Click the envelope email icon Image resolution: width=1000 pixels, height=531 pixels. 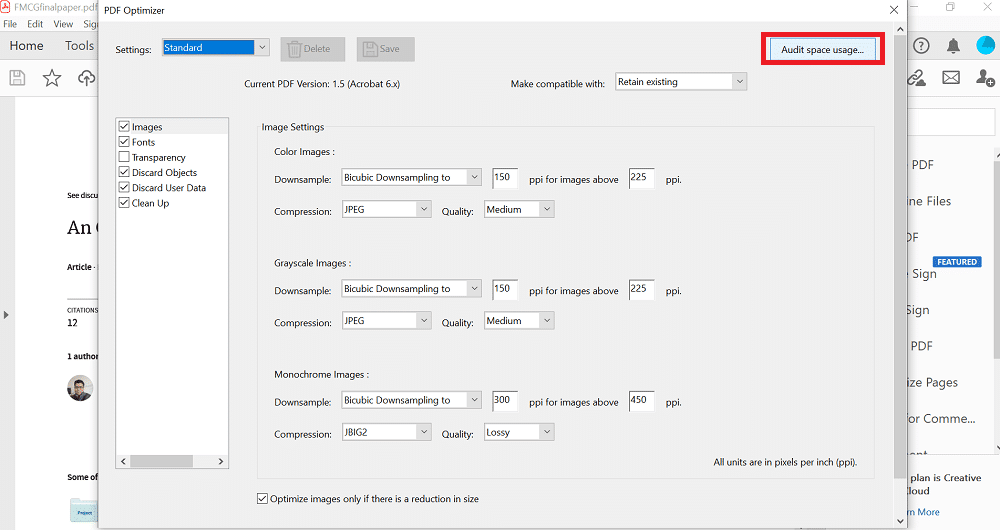(x=950, y=77)
